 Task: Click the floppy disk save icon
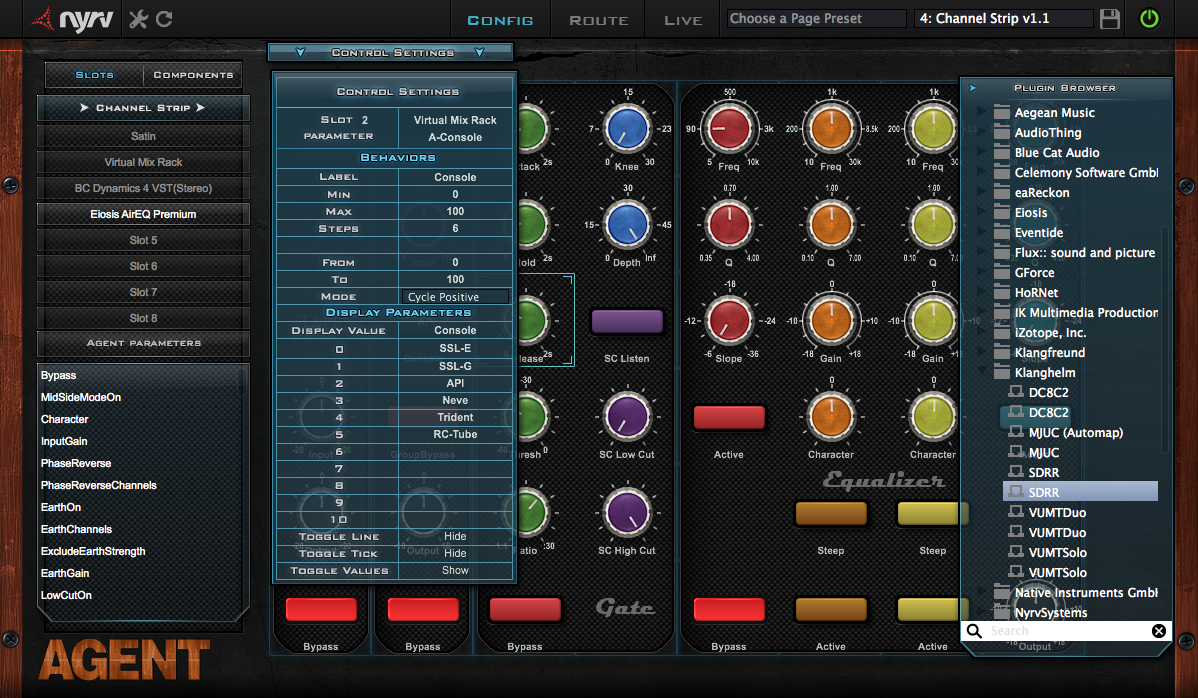point(1109,19)
